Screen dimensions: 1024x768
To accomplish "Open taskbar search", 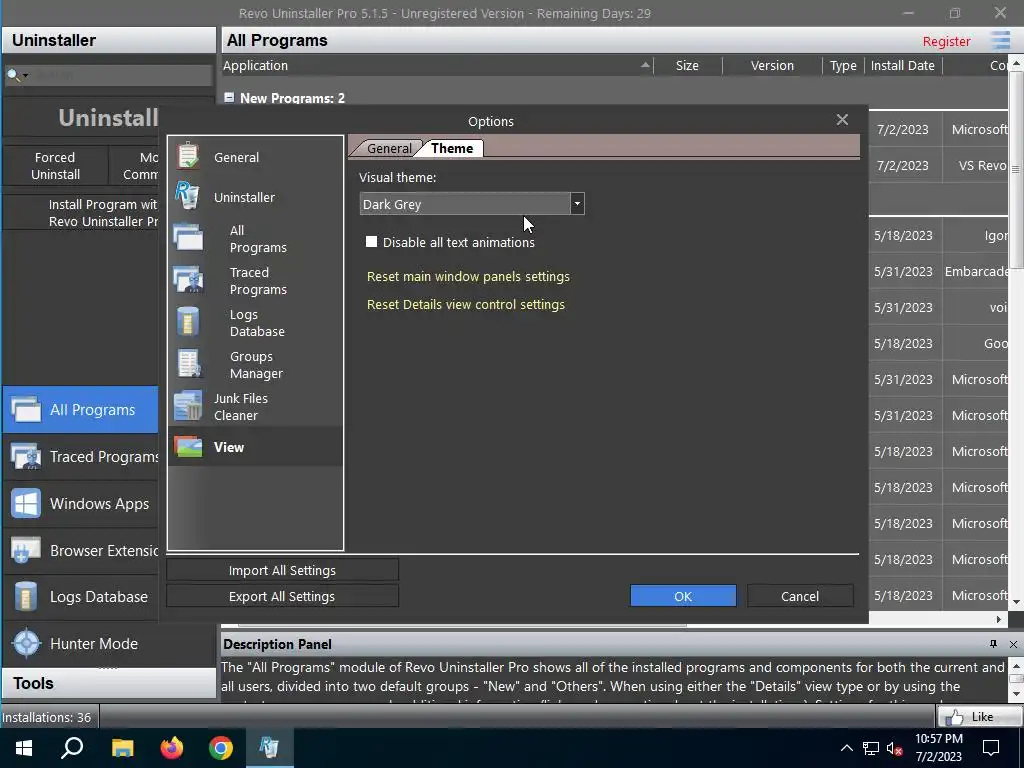I will tap(72, 748).
